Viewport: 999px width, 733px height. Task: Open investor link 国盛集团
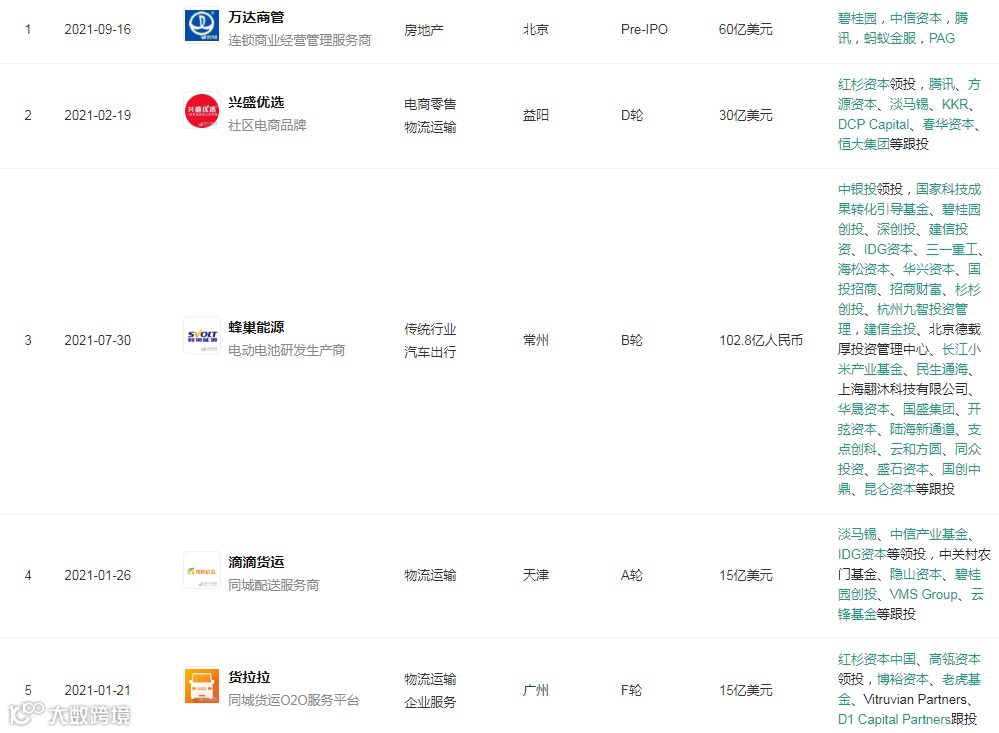[929, 409]
